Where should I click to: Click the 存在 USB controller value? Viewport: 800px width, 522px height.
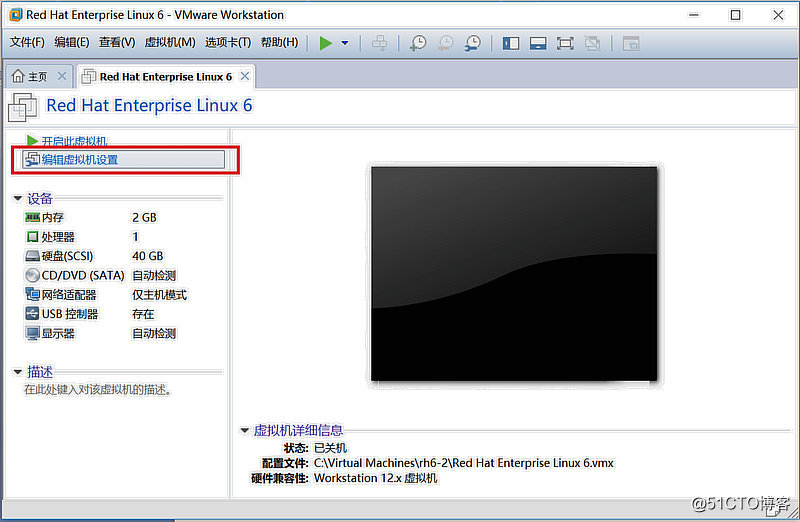[x=143, y=314]
